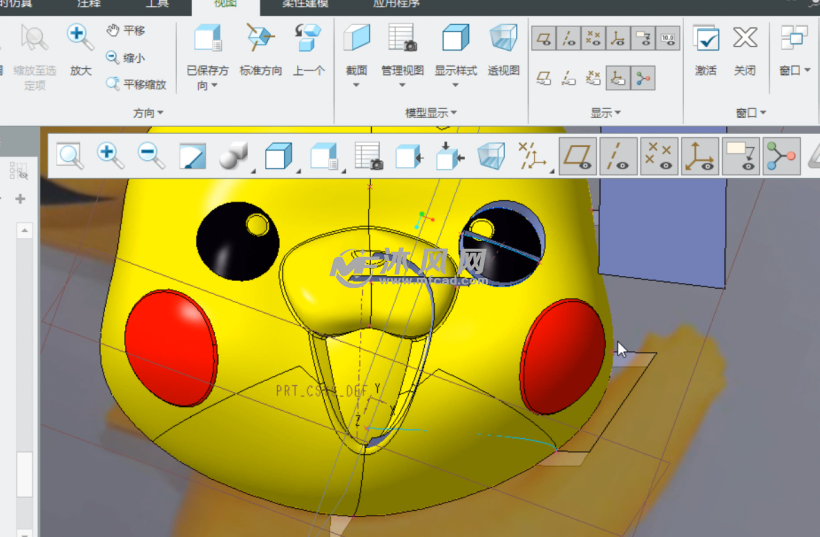Expand the 显示 group dropdown
The width and height of the screenshot is (820, 537).
click(x=606, y=113)
